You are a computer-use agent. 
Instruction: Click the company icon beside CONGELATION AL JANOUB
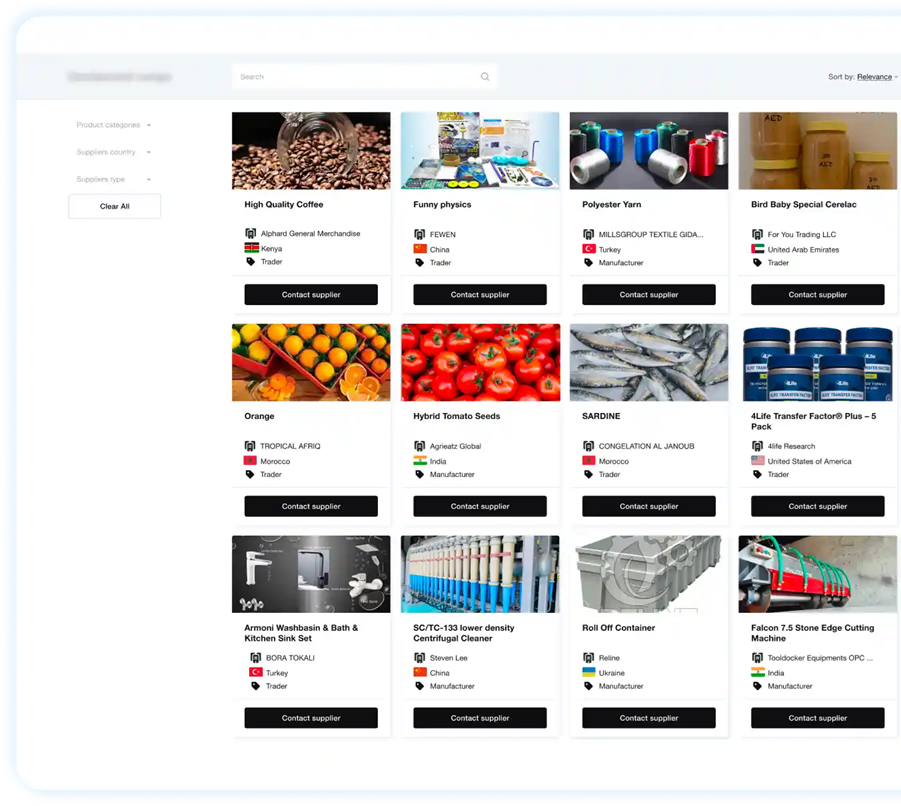(x=589, y=446)
